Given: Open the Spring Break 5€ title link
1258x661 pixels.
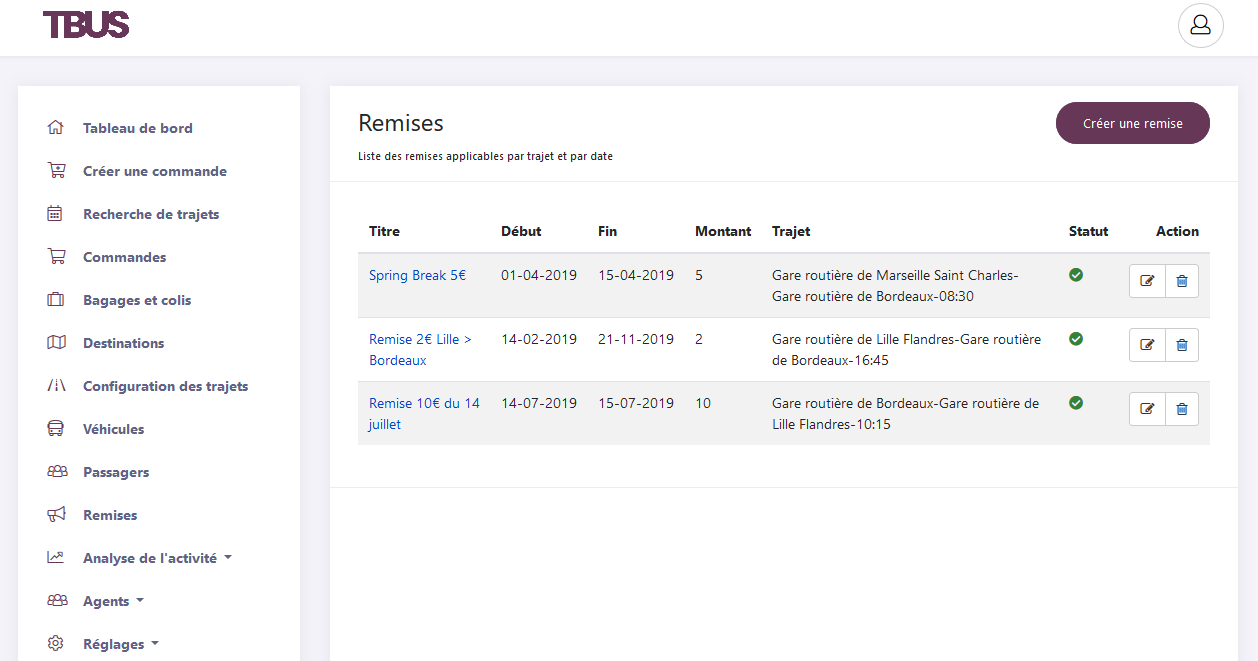Looking at the screenshot, I should (417, 275).
